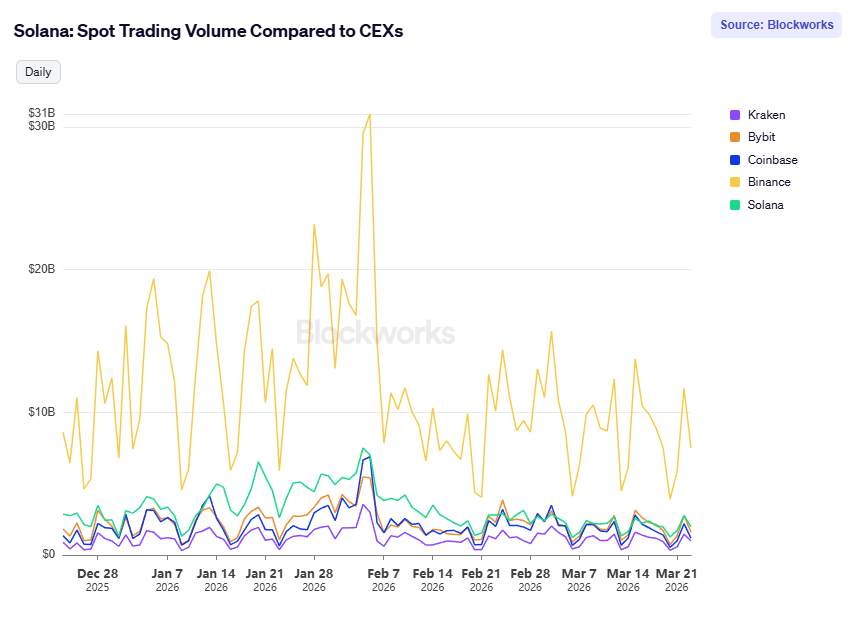Expand the Coinbase legend entry
The image size is (854, 618).
coord(768,159)
